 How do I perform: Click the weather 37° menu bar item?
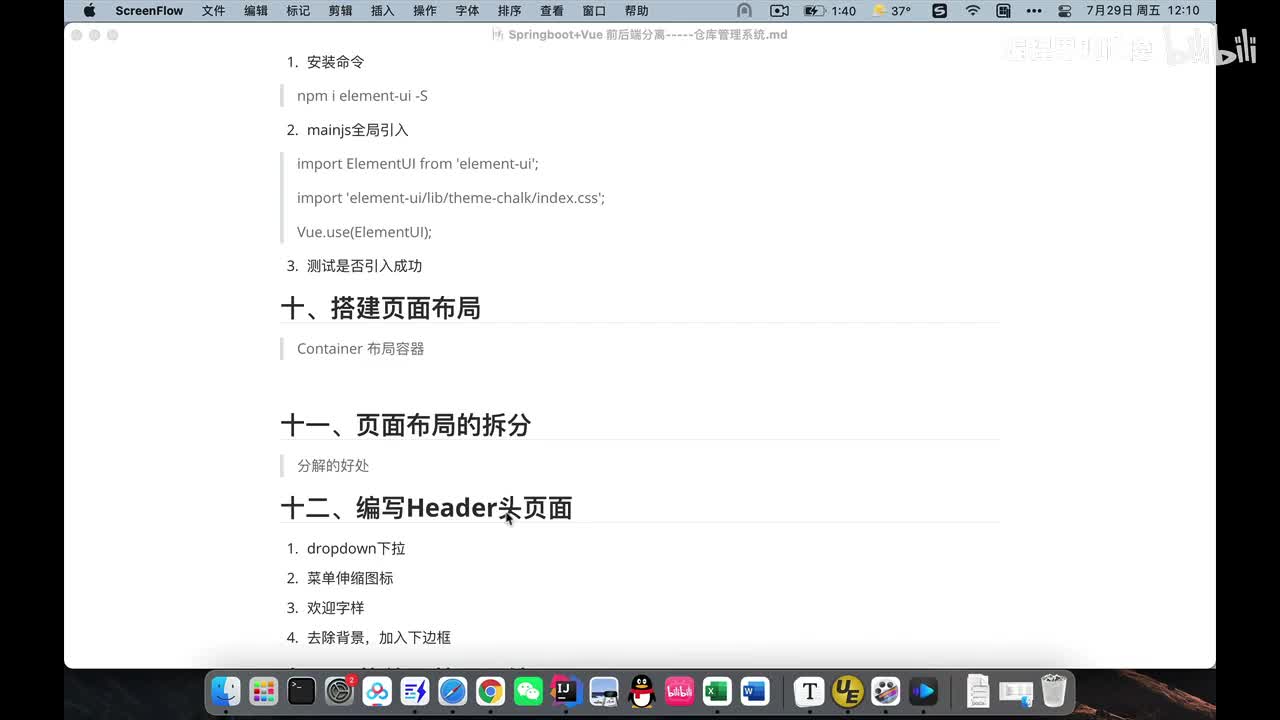tap(892, 11)
